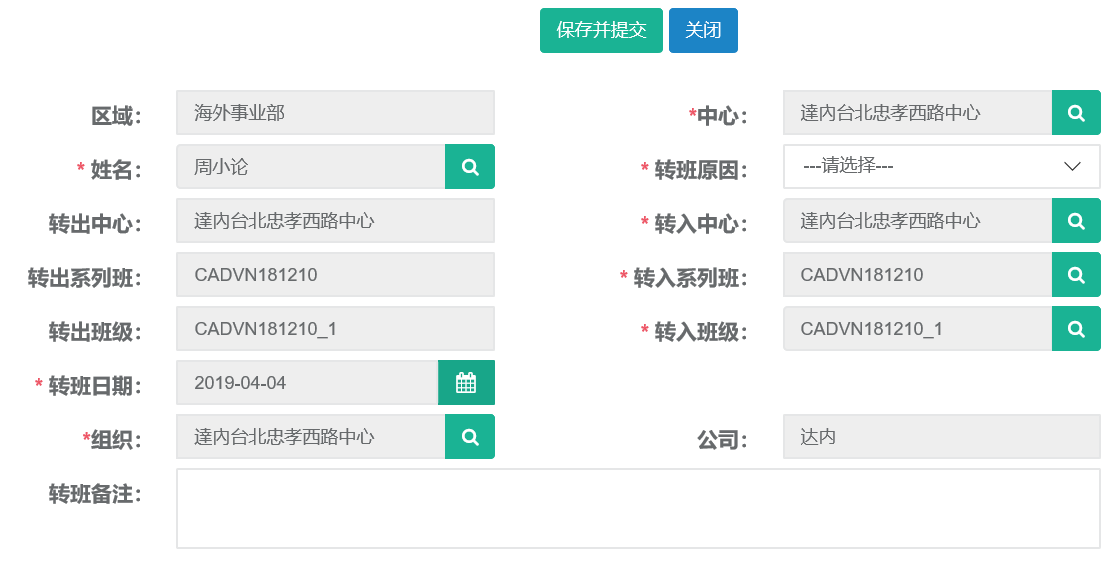Viewport: 1114px width, 563px height.
Task: Click the 转班日期 field showing 2019-04-04
Action: [307, 383]
